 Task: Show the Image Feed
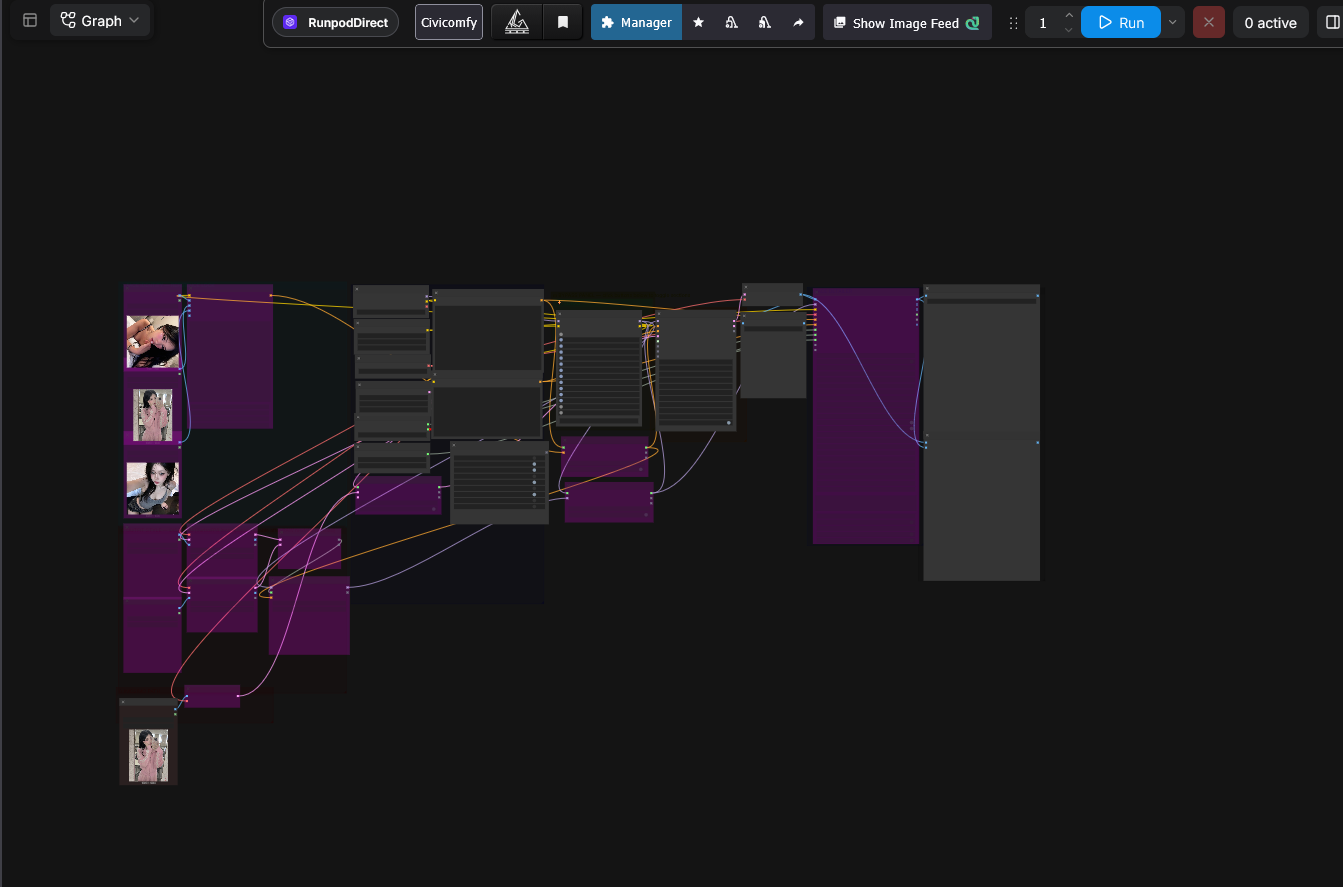tap(907, 22)
